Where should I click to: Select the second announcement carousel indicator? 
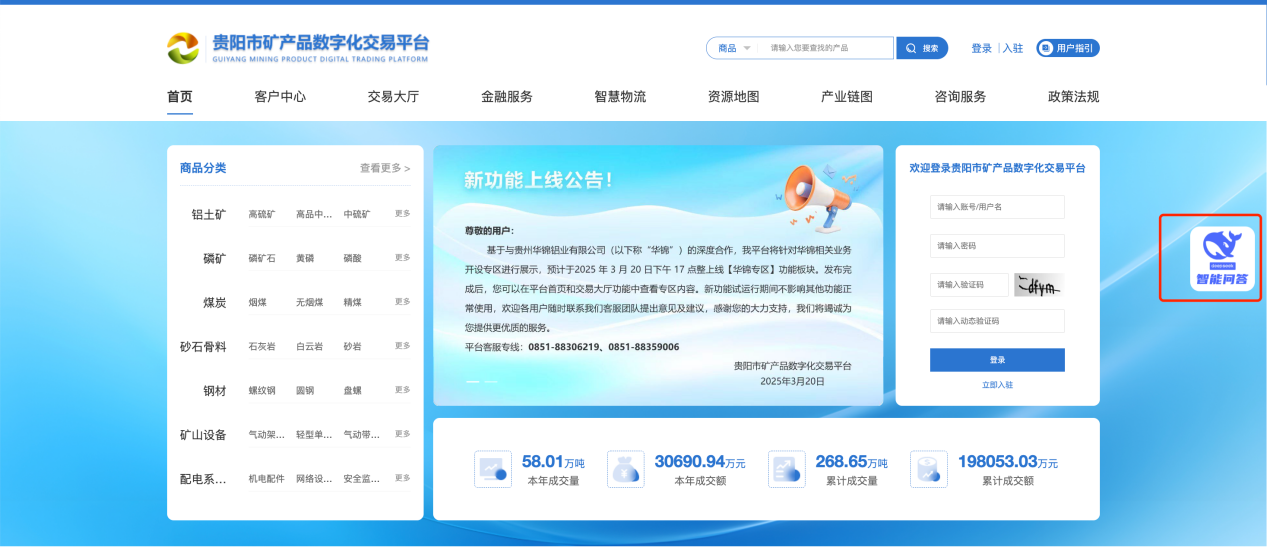click(x=491, y=382)
